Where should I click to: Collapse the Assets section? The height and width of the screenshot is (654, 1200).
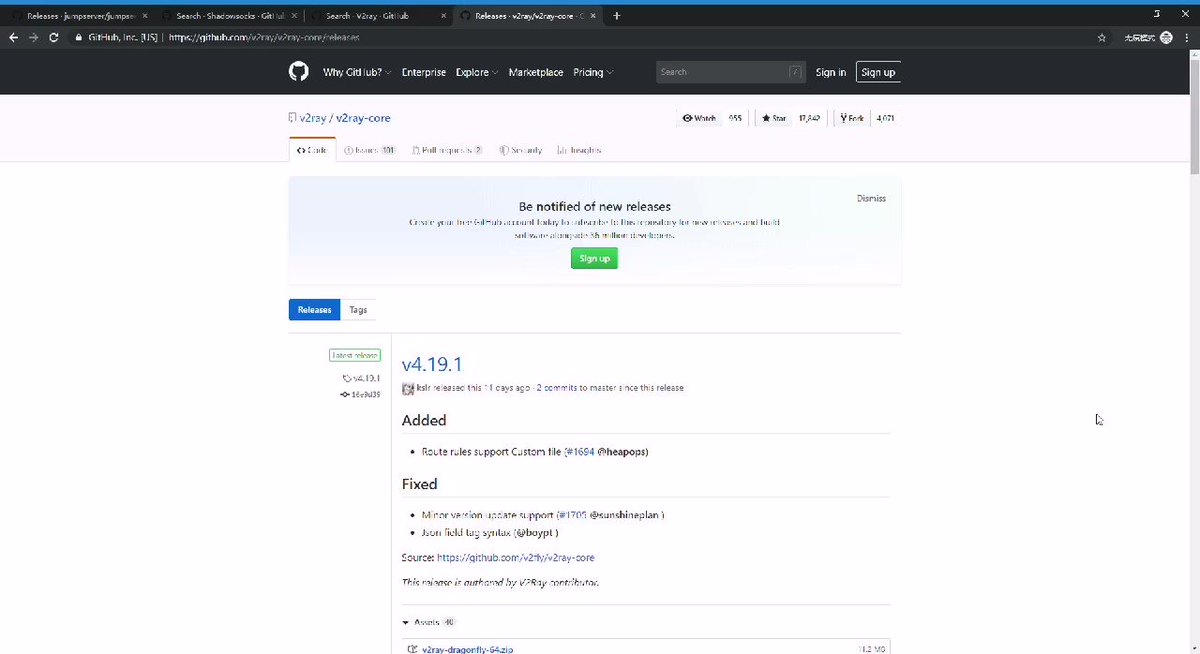point(428,622)
